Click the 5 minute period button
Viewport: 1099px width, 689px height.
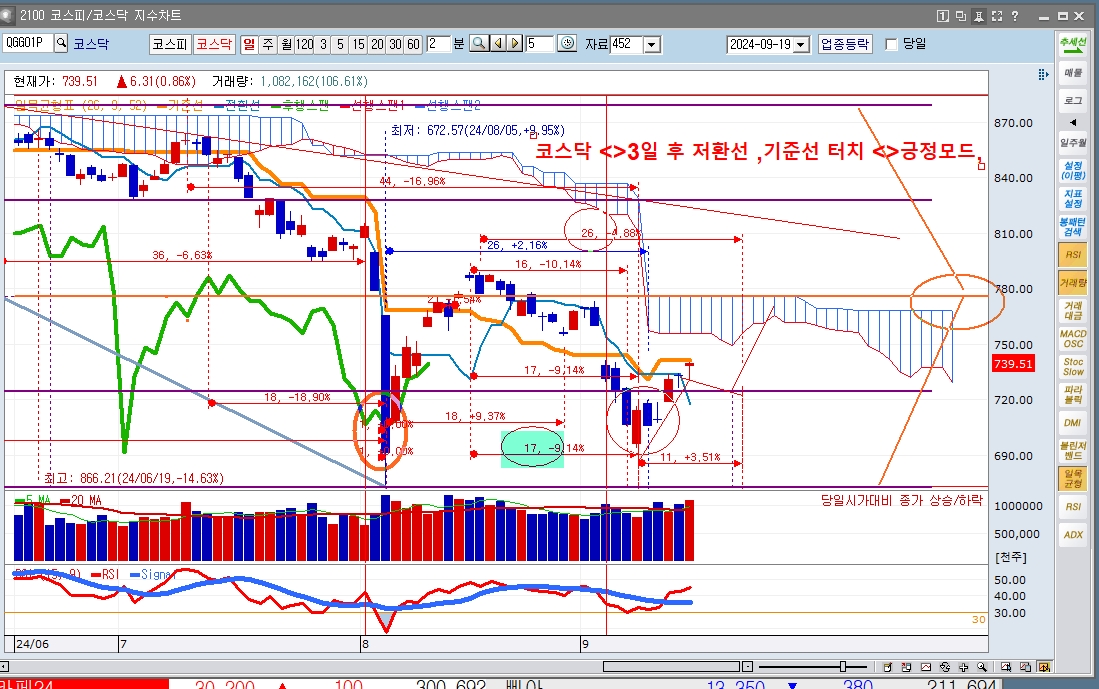(x=340, y=43)
